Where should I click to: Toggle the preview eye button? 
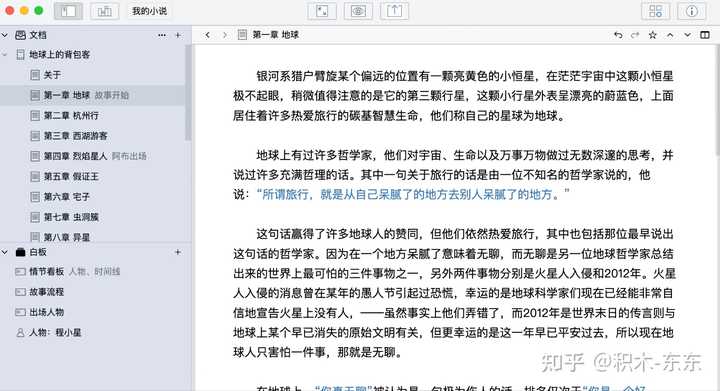click(358, 11)
